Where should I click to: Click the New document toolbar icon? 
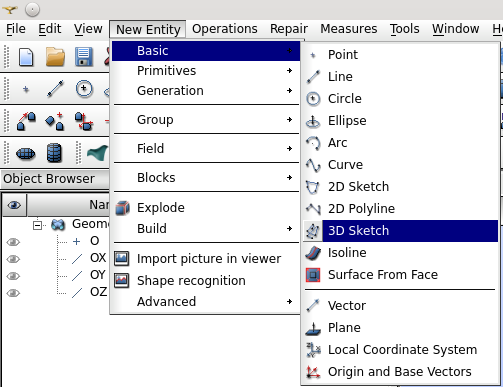(x=26, y=57)
